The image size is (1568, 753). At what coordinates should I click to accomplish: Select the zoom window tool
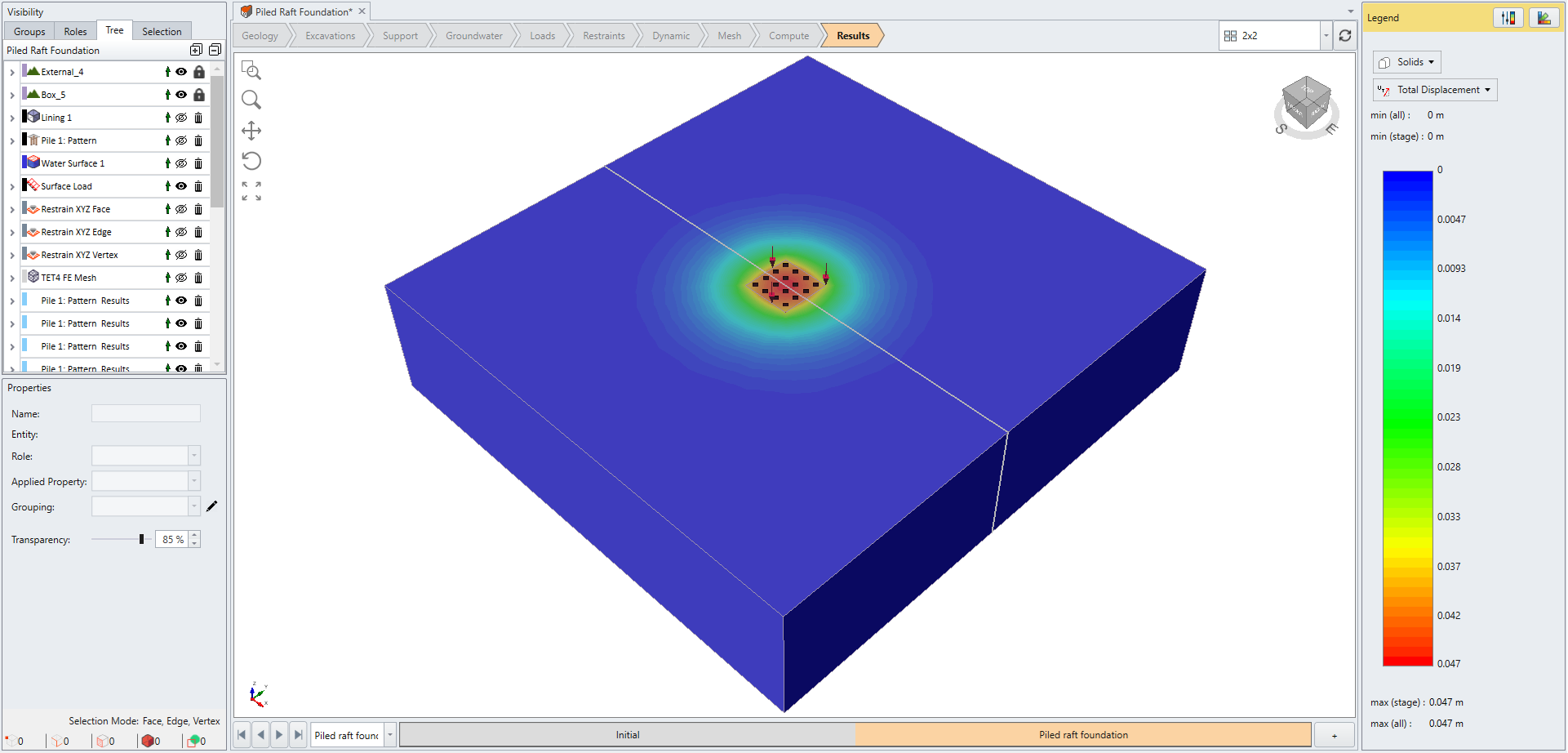tap(251, 70)
